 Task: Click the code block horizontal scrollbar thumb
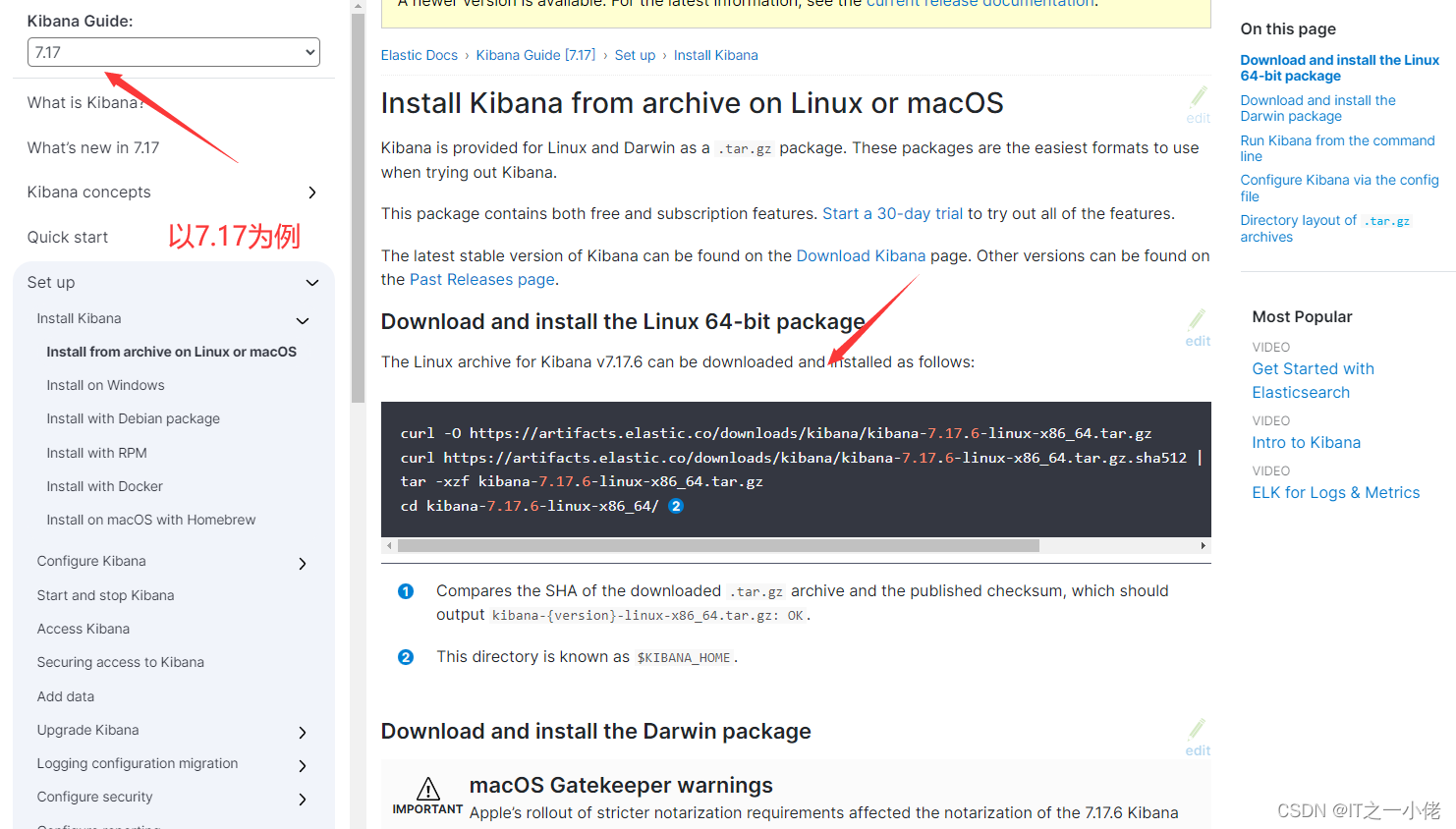(x=718, y=545)
